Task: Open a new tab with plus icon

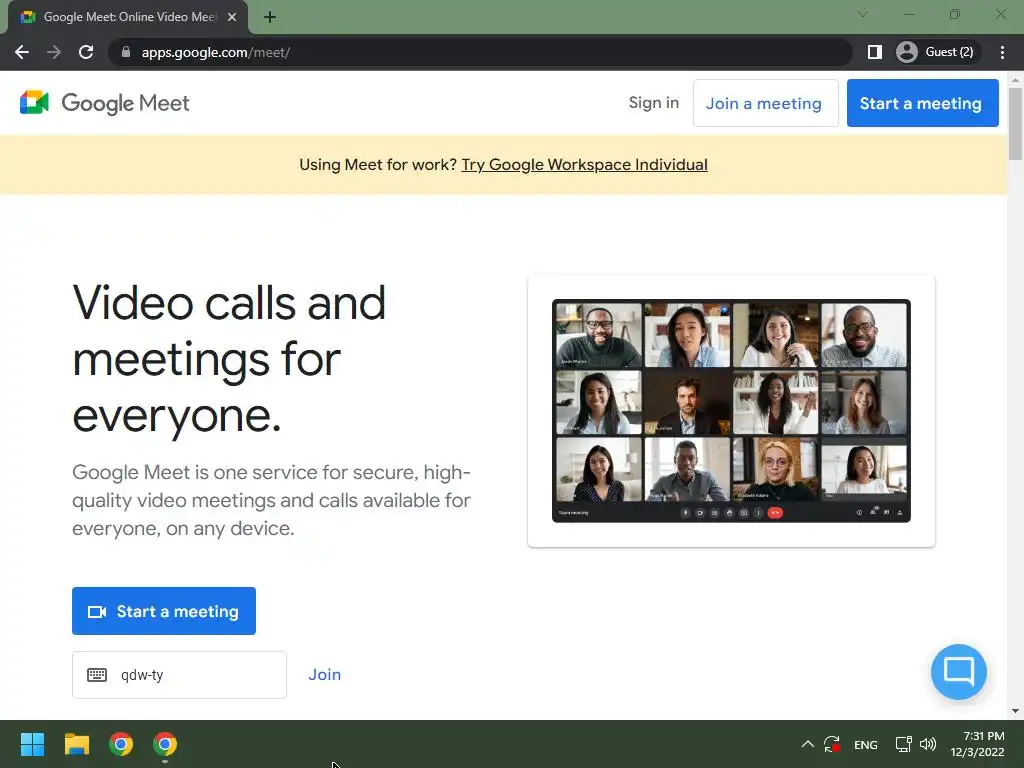Action: (x=270, y=17)
